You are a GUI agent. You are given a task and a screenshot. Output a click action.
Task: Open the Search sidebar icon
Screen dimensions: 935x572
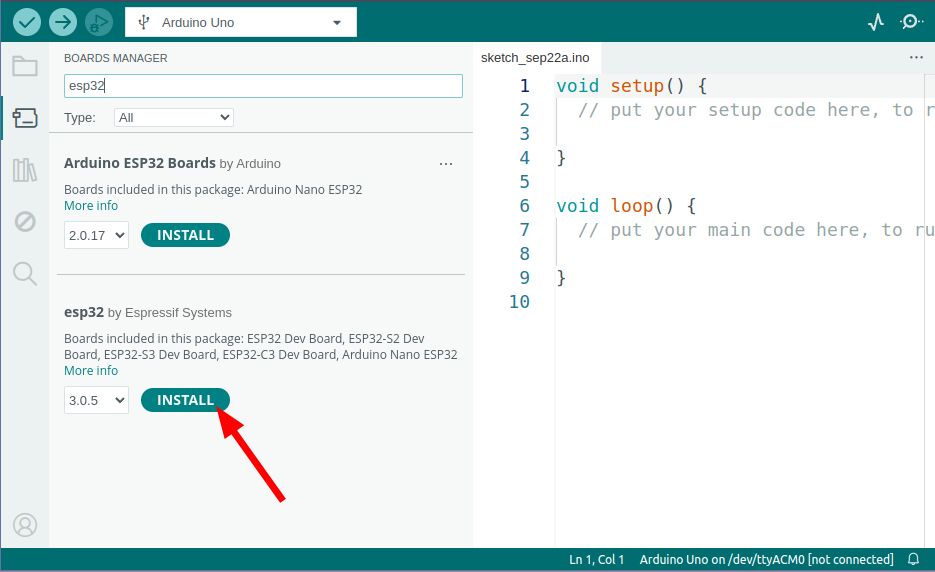pyautogui.click(x=25, y=273)
